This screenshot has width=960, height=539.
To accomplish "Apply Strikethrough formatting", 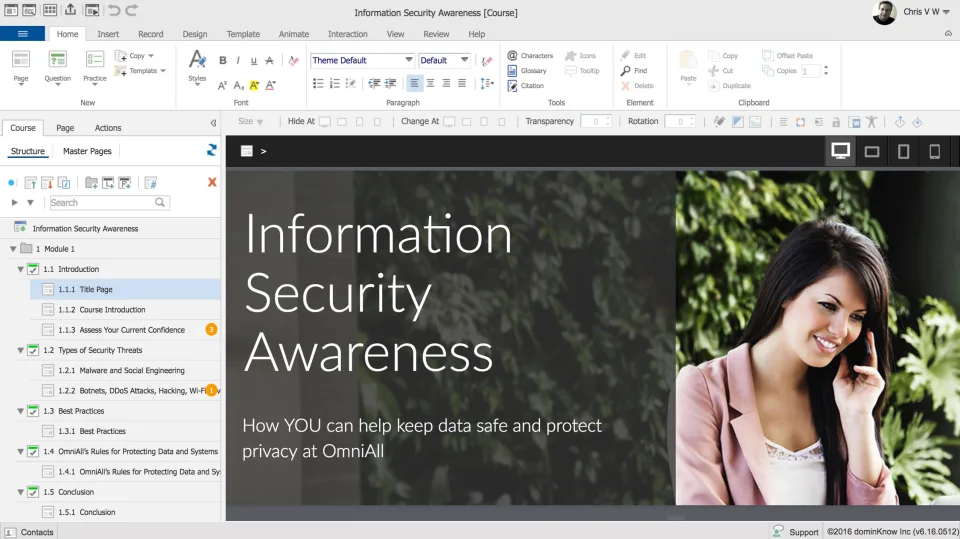I will pyautogui.click(x=269, y=60).
